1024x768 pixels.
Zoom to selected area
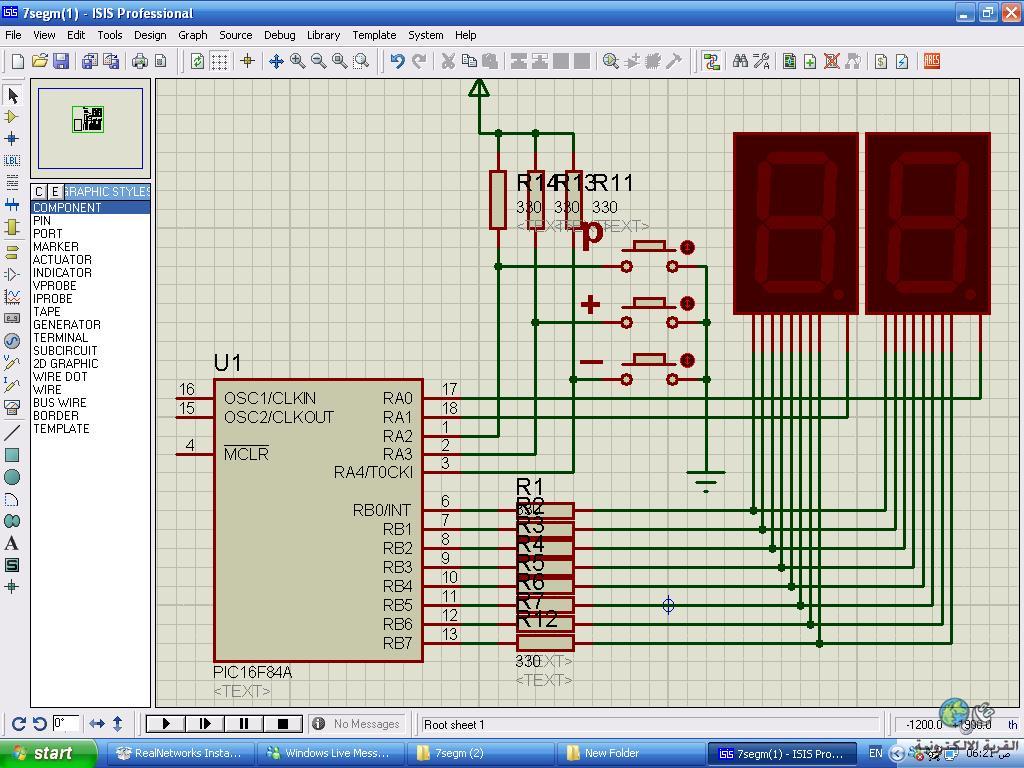click(361, 61)
